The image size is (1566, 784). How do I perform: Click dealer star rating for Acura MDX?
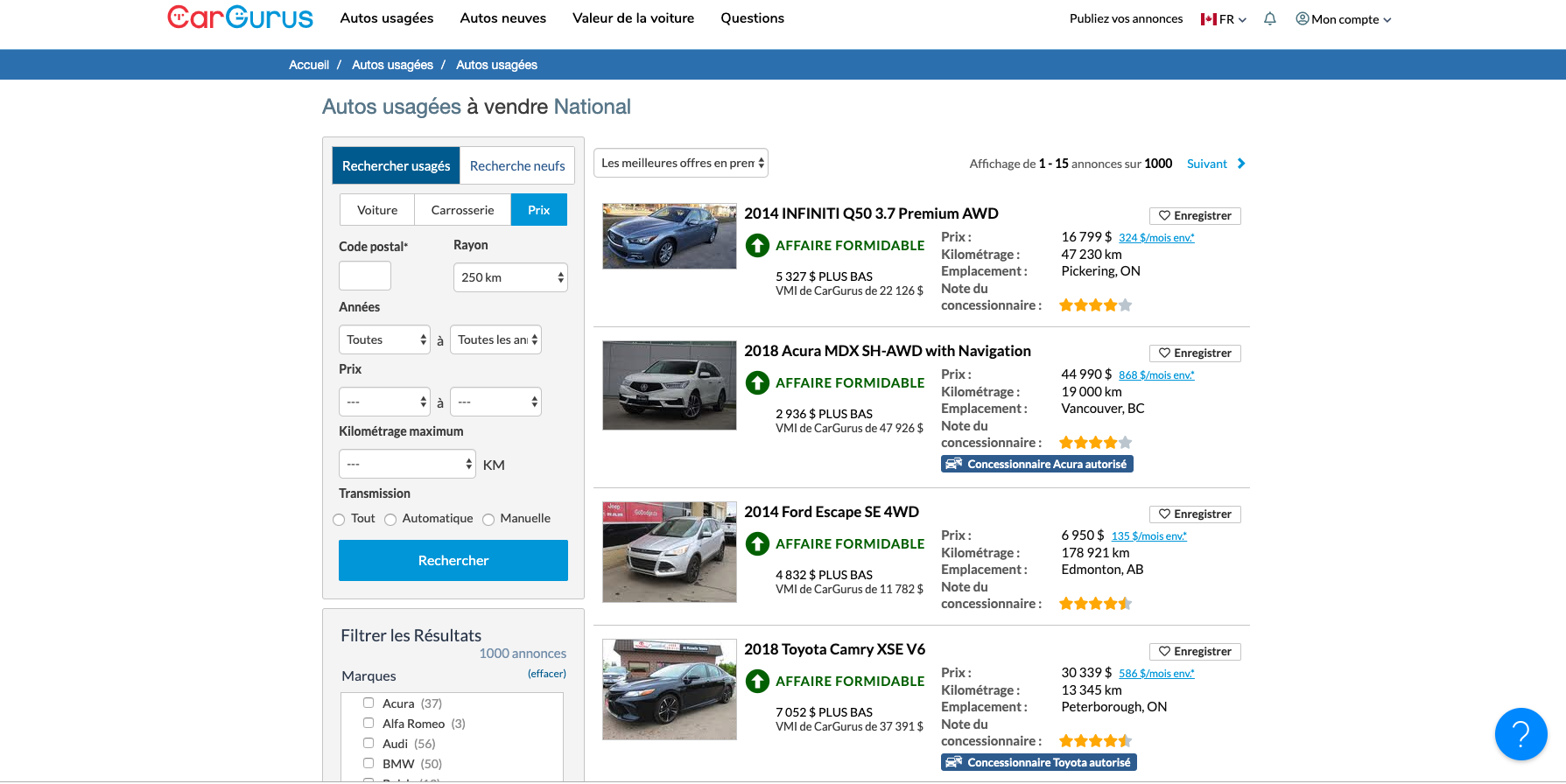tap(1095, 443)
